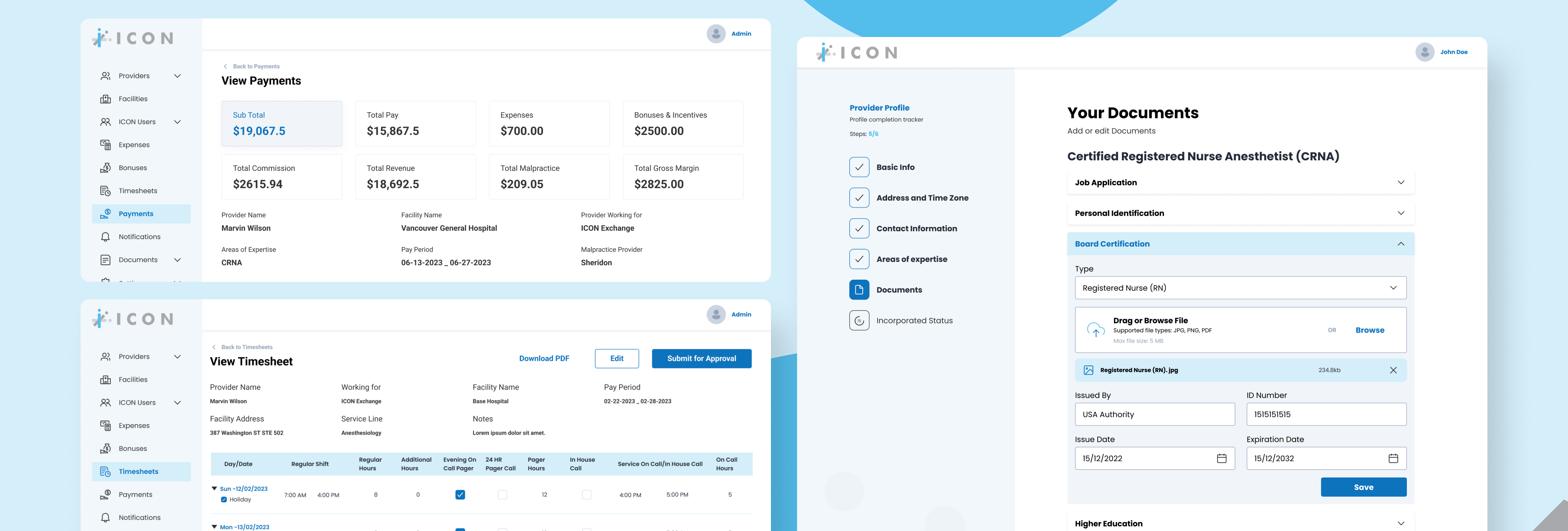Click the cloud upload icon
The height and width of the screenshot is (531, 1568).
click(x=1096, y=330)
